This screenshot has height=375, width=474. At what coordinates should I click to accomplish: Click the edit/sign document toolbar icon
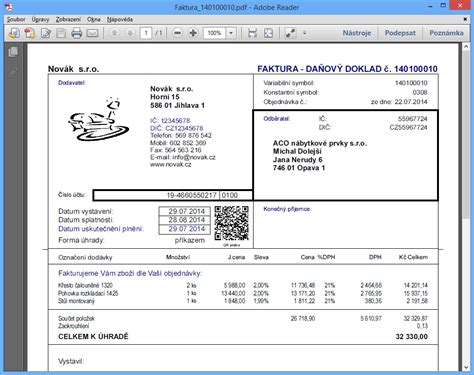46,33
